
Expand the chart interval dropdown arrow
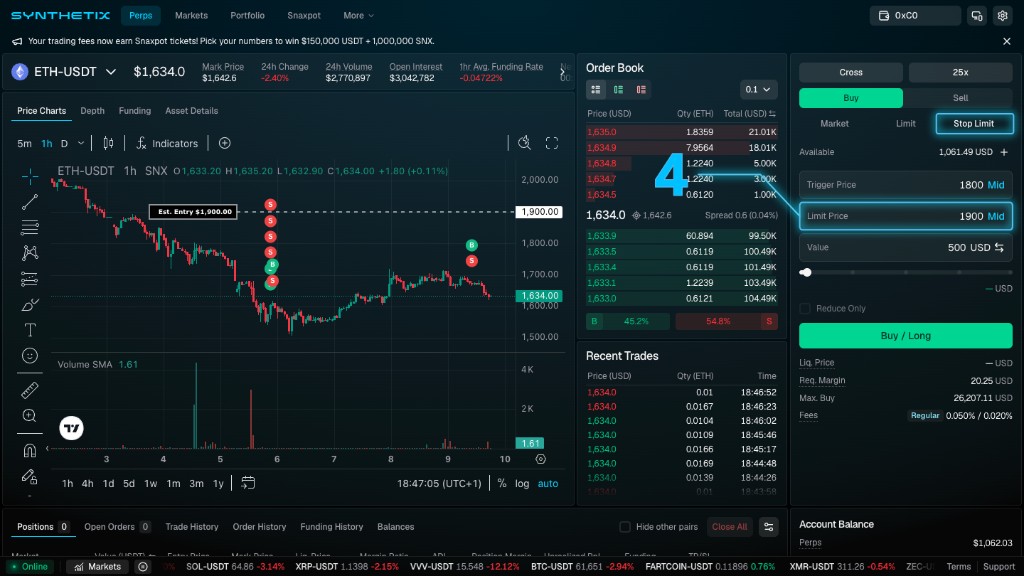click(x=81, y=143)
